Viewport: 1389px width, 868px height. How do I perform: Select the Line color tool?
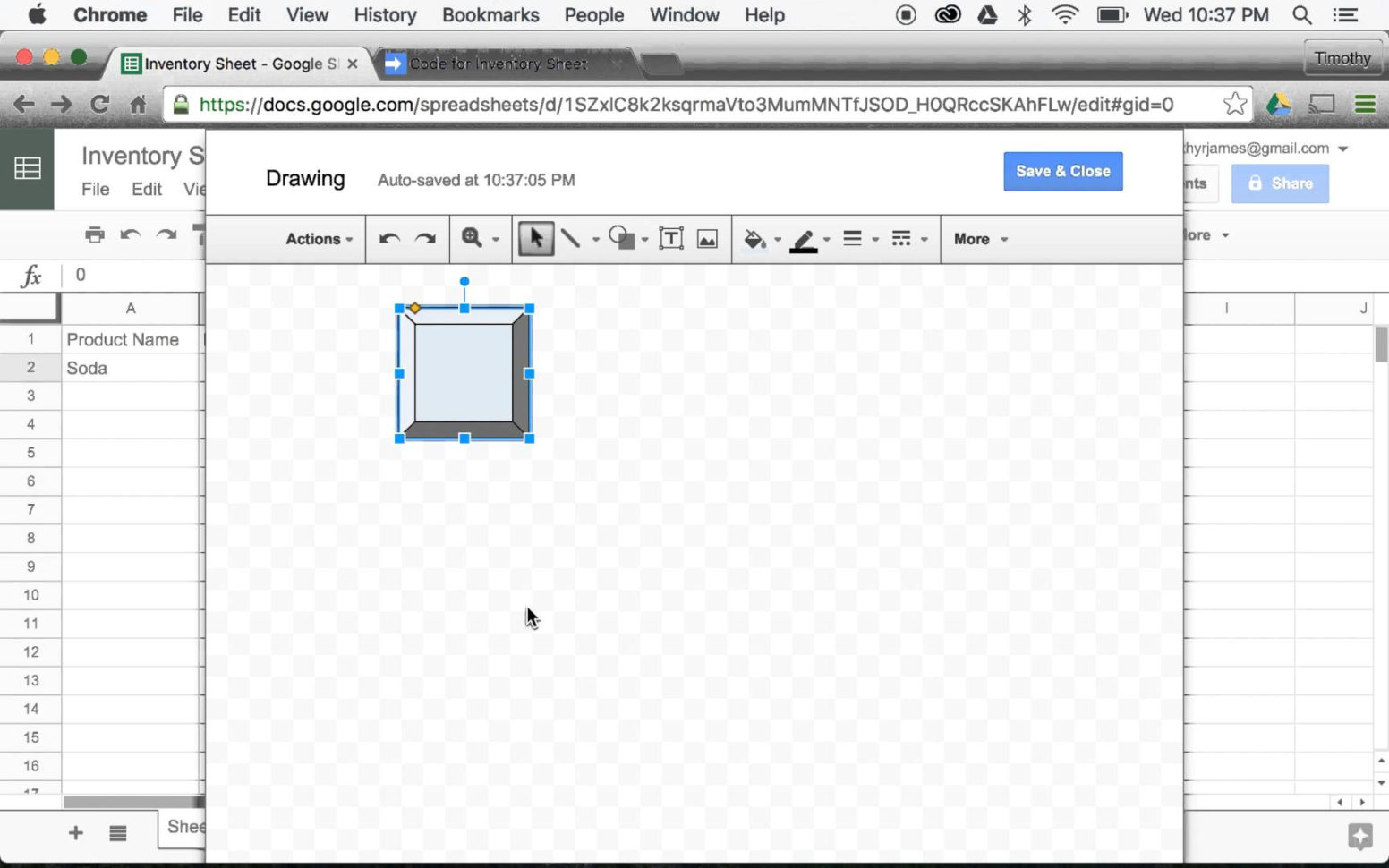click(804, 238)
